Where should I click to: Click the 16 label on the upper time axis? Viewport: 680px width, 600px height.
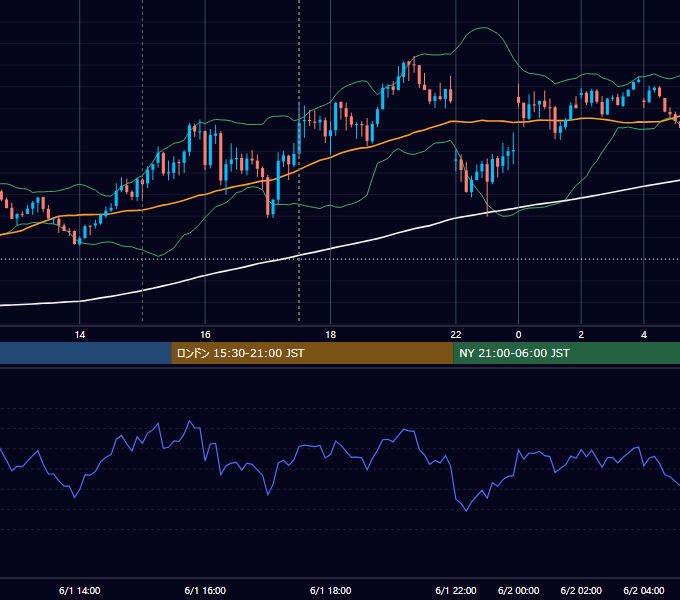(205, 335)
